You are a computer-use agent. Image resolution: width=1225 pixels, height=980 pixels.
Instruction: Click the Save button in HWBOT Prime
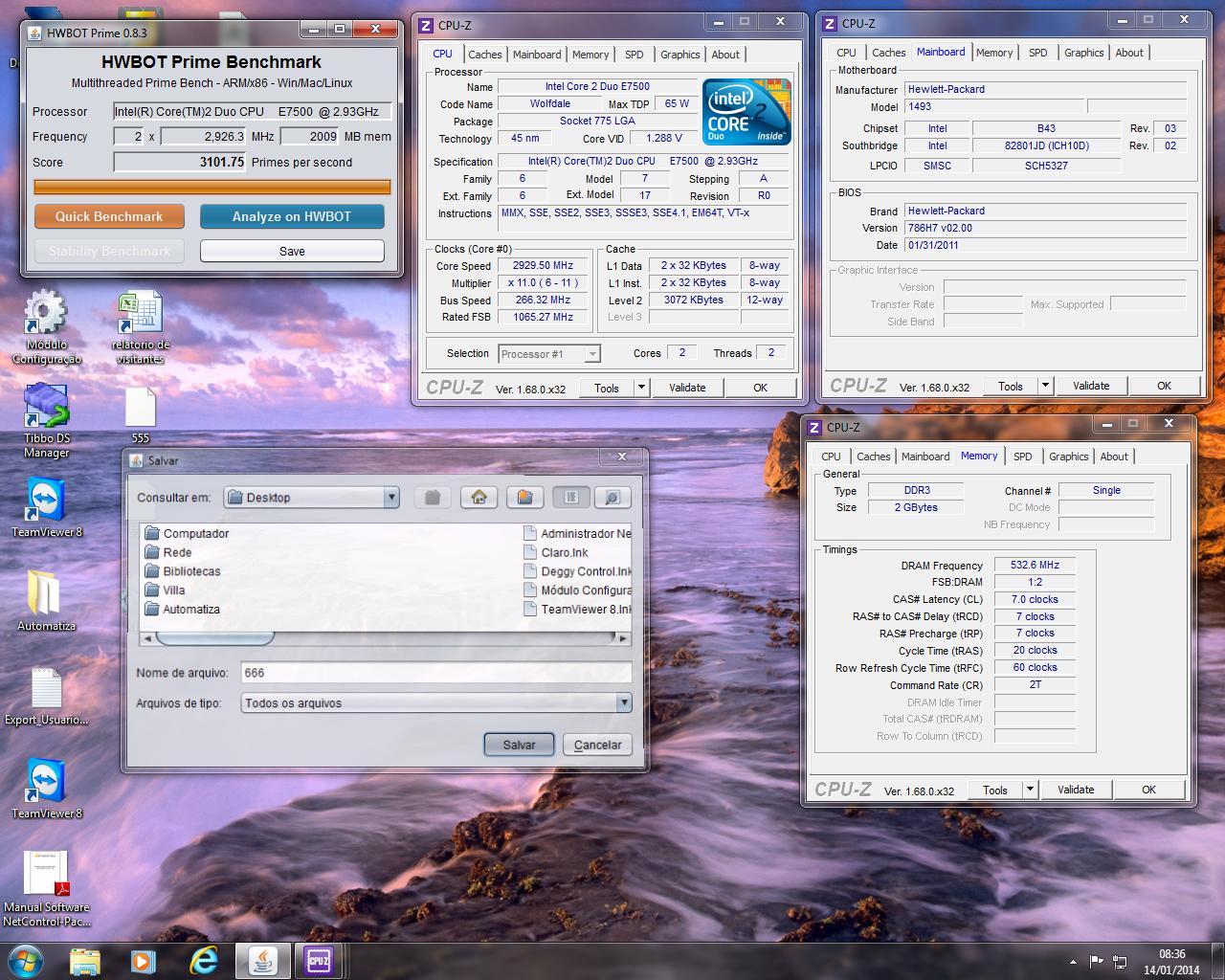click(x=292, y=251)
